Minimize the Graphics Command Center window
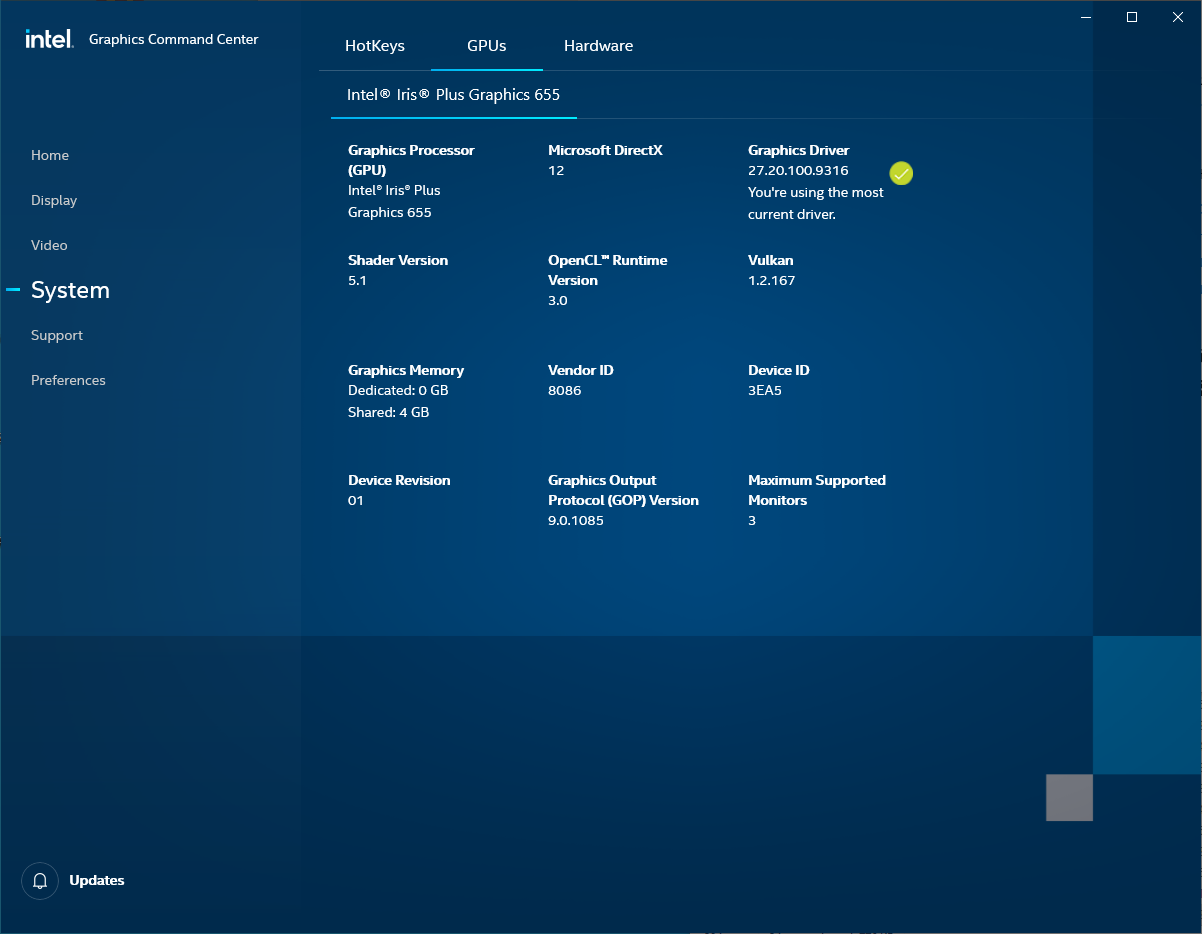Viewport: 1202px width, 934px height. (1085, 17)
